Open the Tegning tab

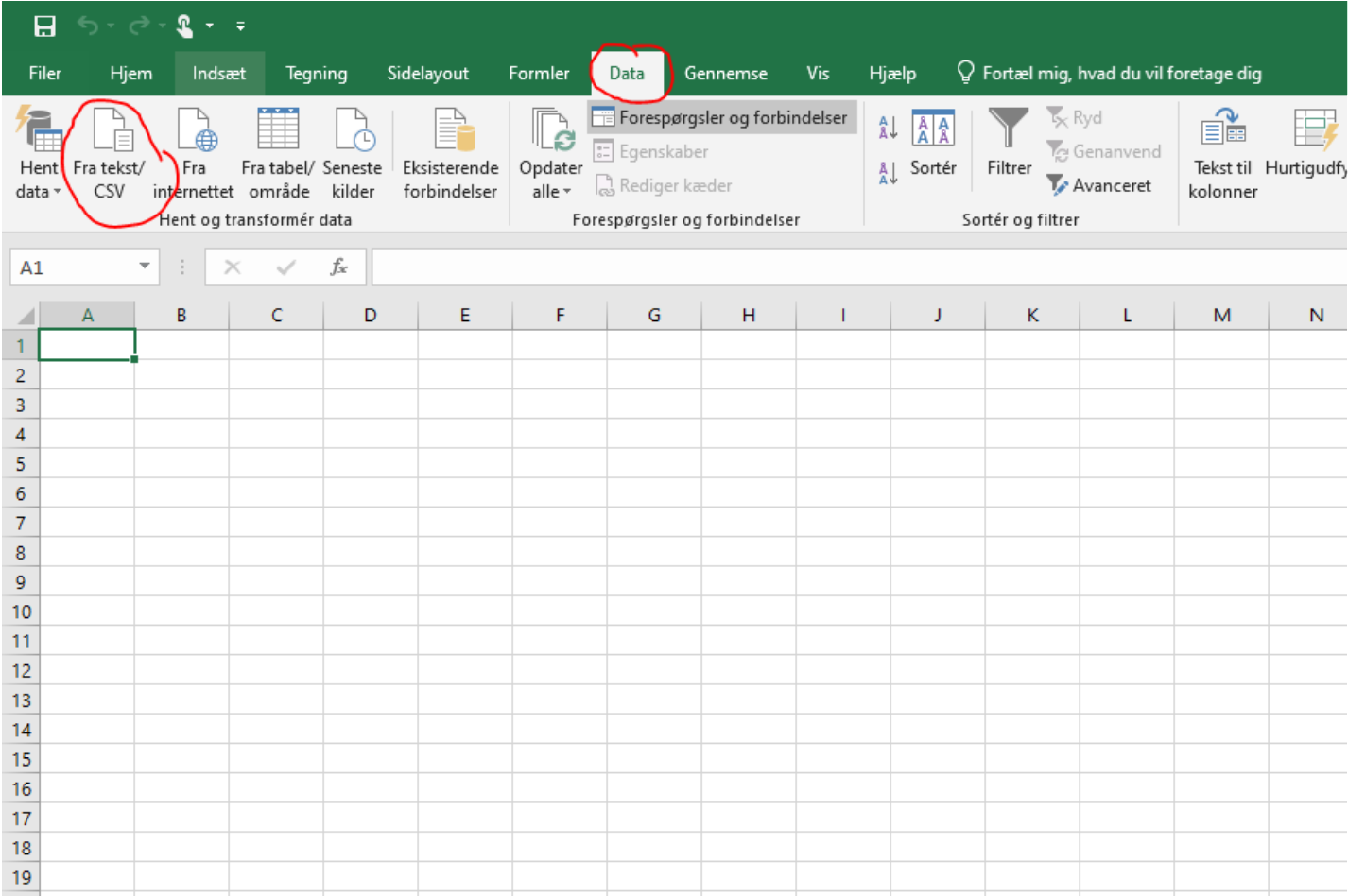(317, 73)
